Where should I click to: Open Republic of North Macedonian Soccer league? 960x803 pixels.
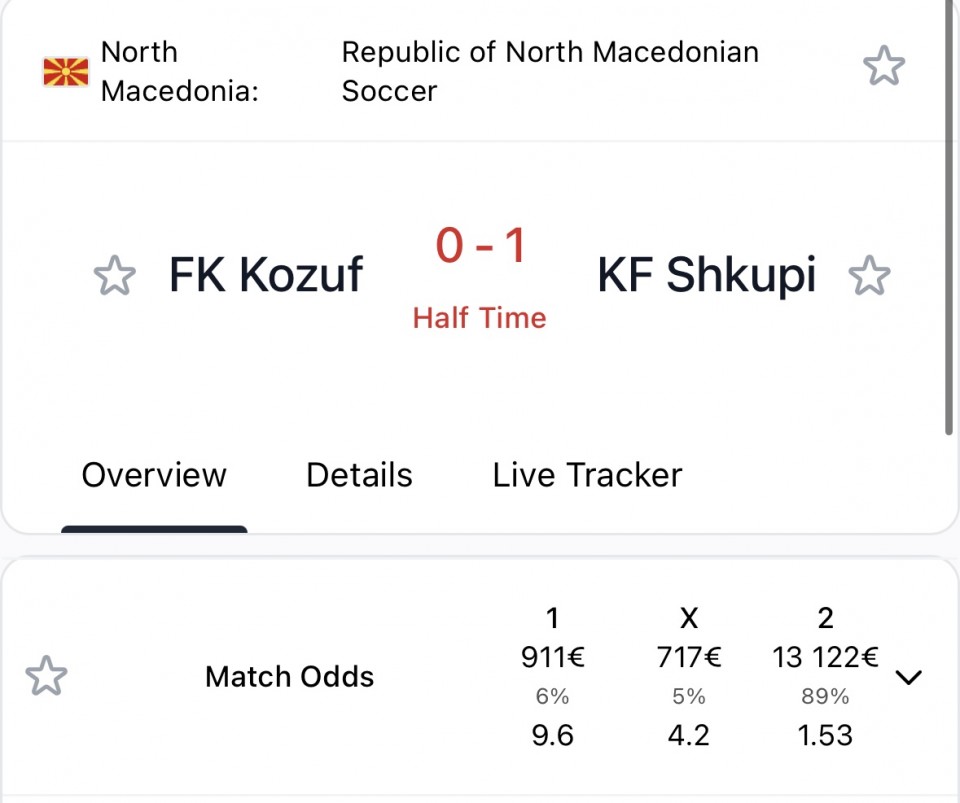pos(550,72)
